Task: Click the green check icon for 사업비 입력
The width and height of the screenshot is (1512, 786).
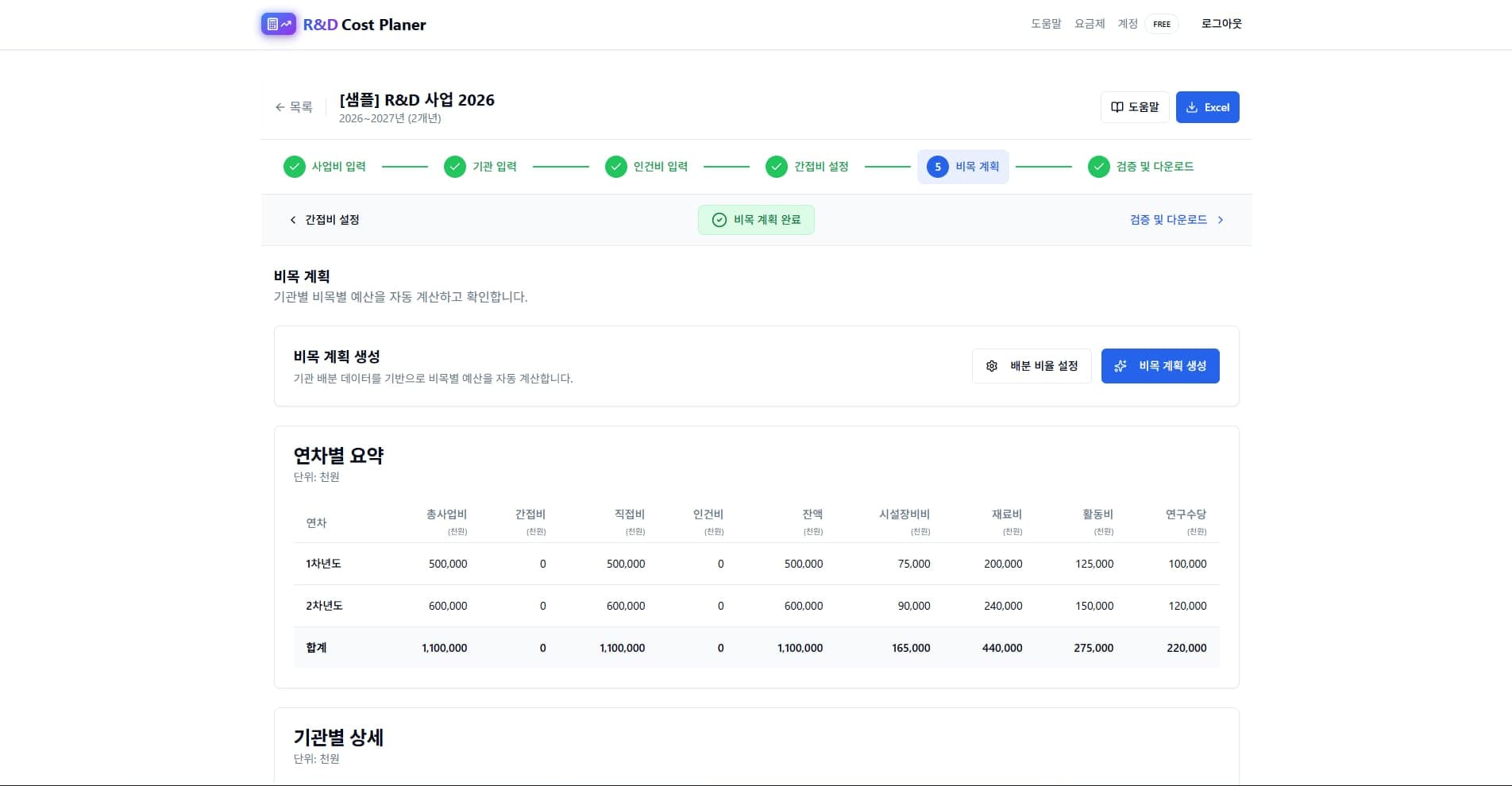Action: pyautogui.click(x=295, y=167)
